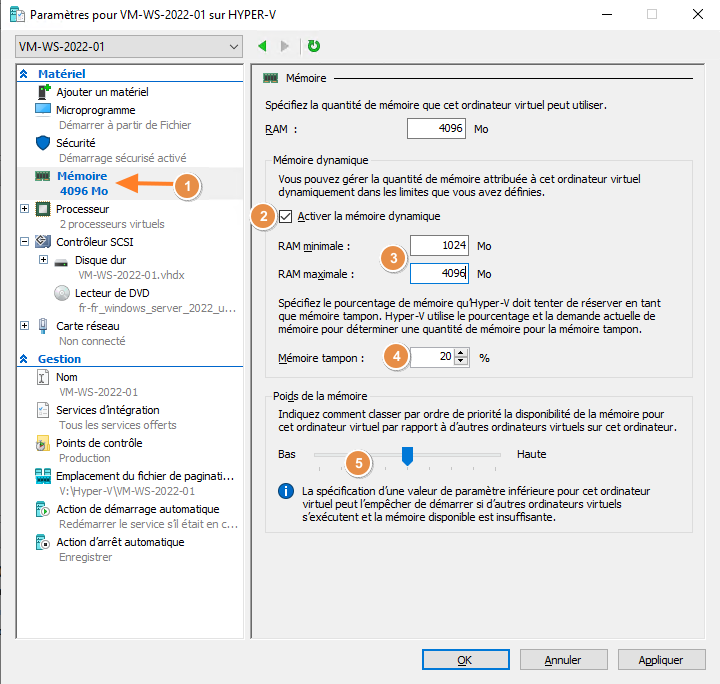Click '2 processeurs virtuels' text

pyautogui.click(x=112, y=224)
